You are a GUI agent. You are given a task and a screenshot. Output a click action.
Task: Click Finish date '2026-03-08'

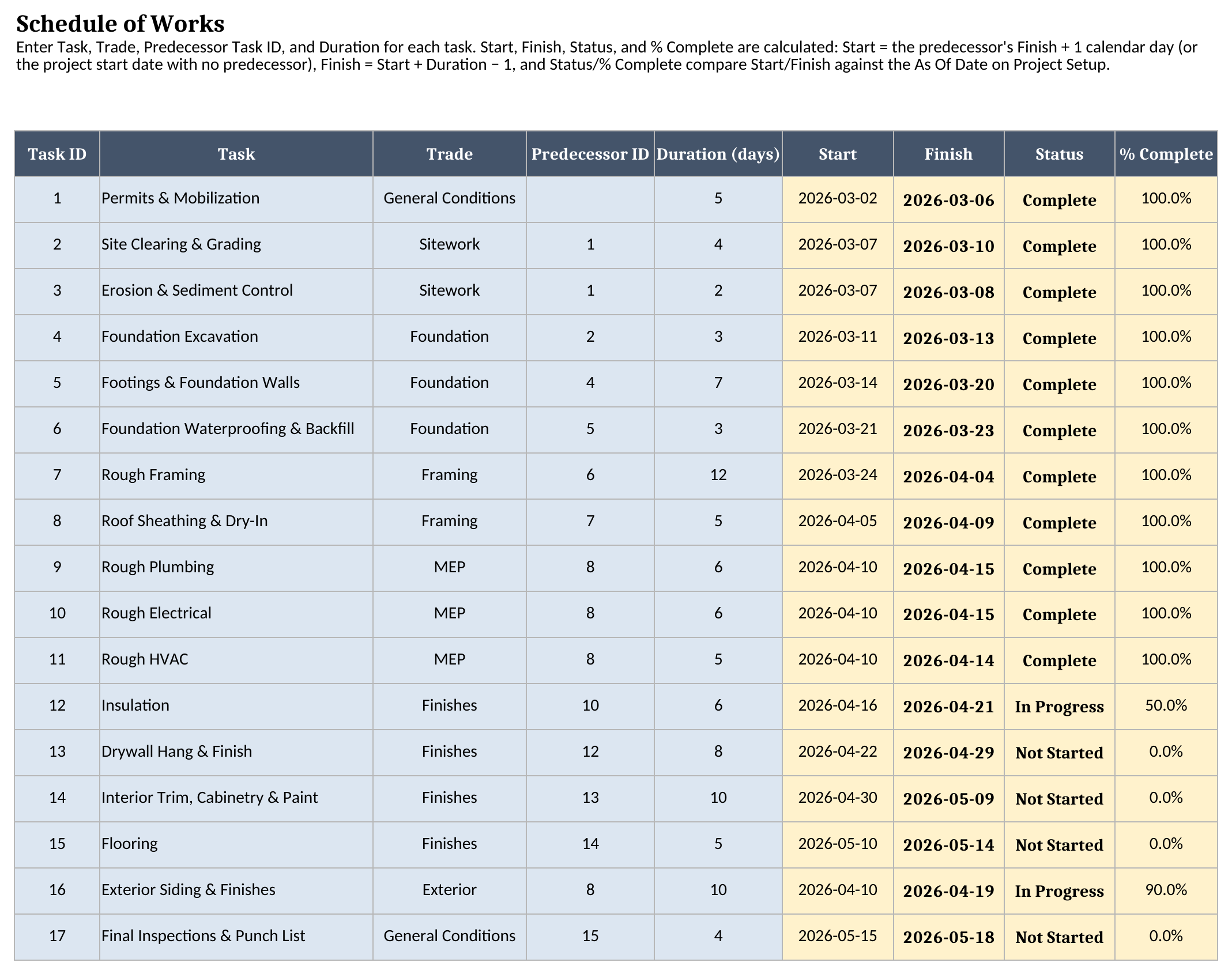(949, 292)
